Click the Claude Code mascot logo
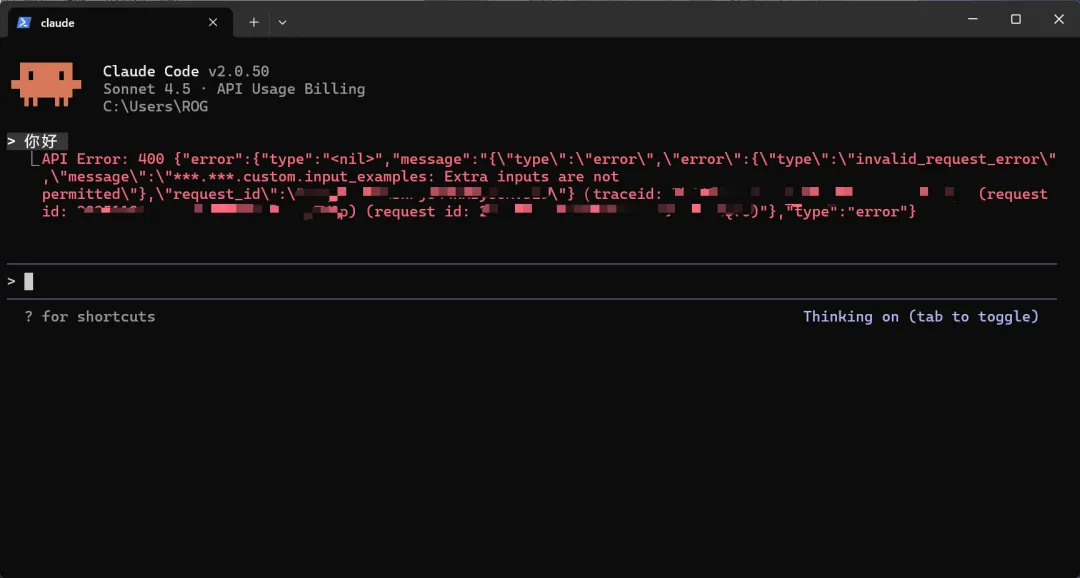Image resolution: width=1080 pixels, height=578 pixels. point(46,84)
